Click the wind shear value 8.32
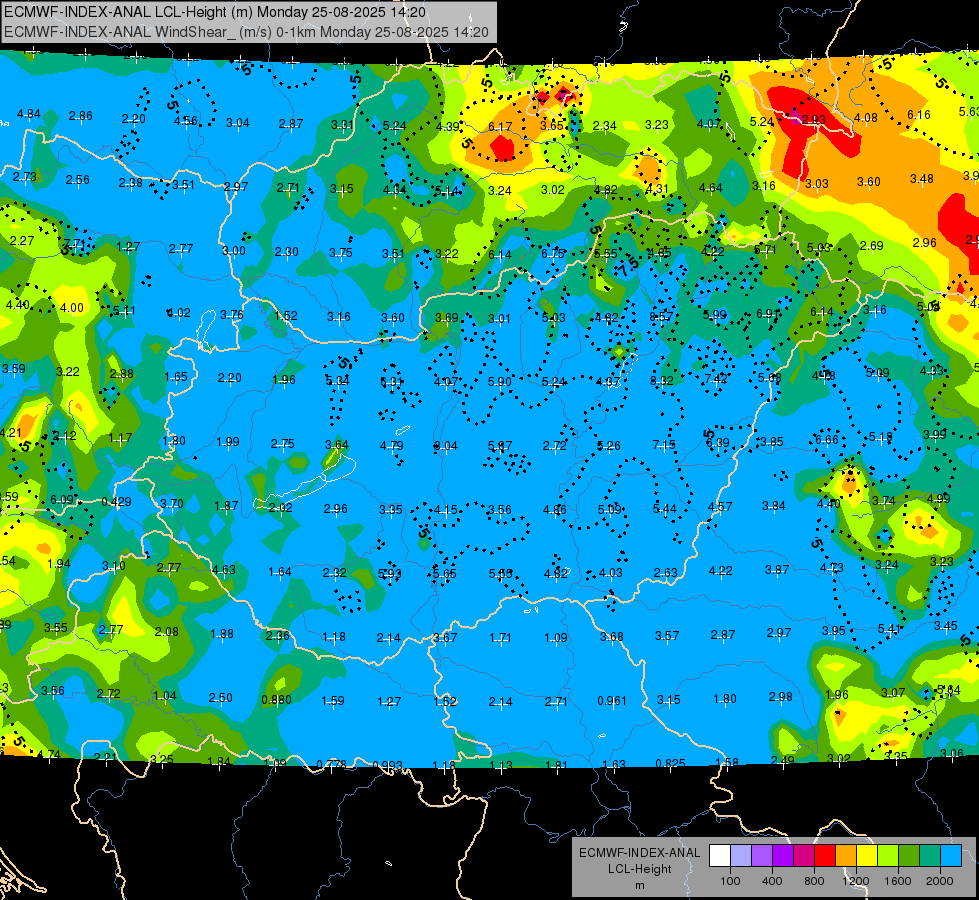Viewport: 979px width, 900px height. (x=662, y=380)
